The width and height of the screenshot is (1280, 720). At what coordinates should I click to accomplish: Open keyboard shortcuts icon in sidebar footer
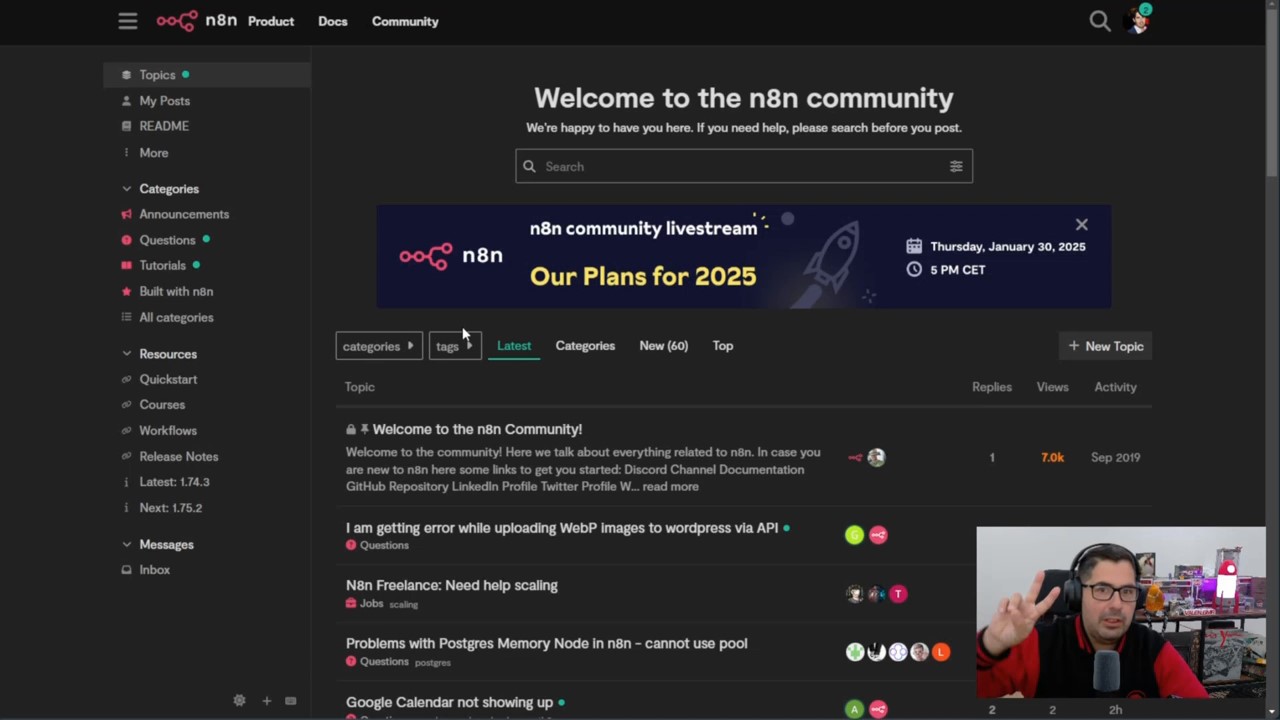[x=290, y=701]
